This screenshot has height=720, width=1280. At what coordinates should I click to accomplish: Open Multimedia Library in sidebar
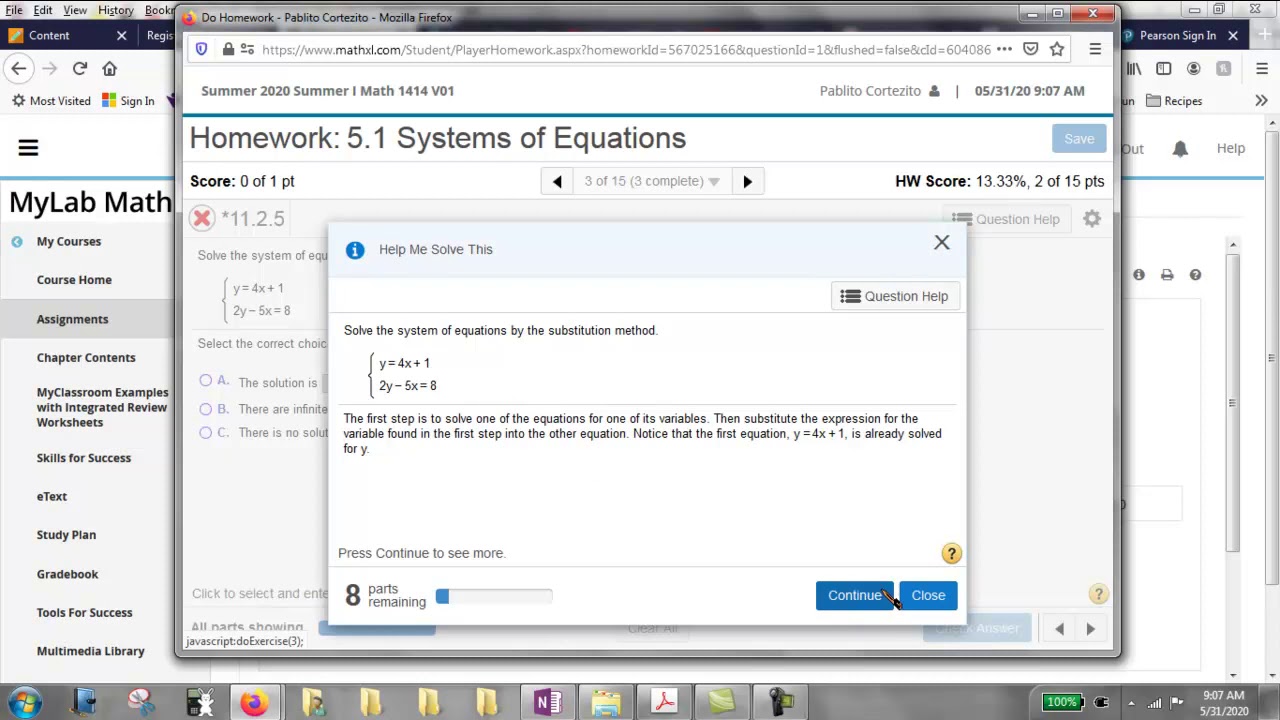coord(90,651)
